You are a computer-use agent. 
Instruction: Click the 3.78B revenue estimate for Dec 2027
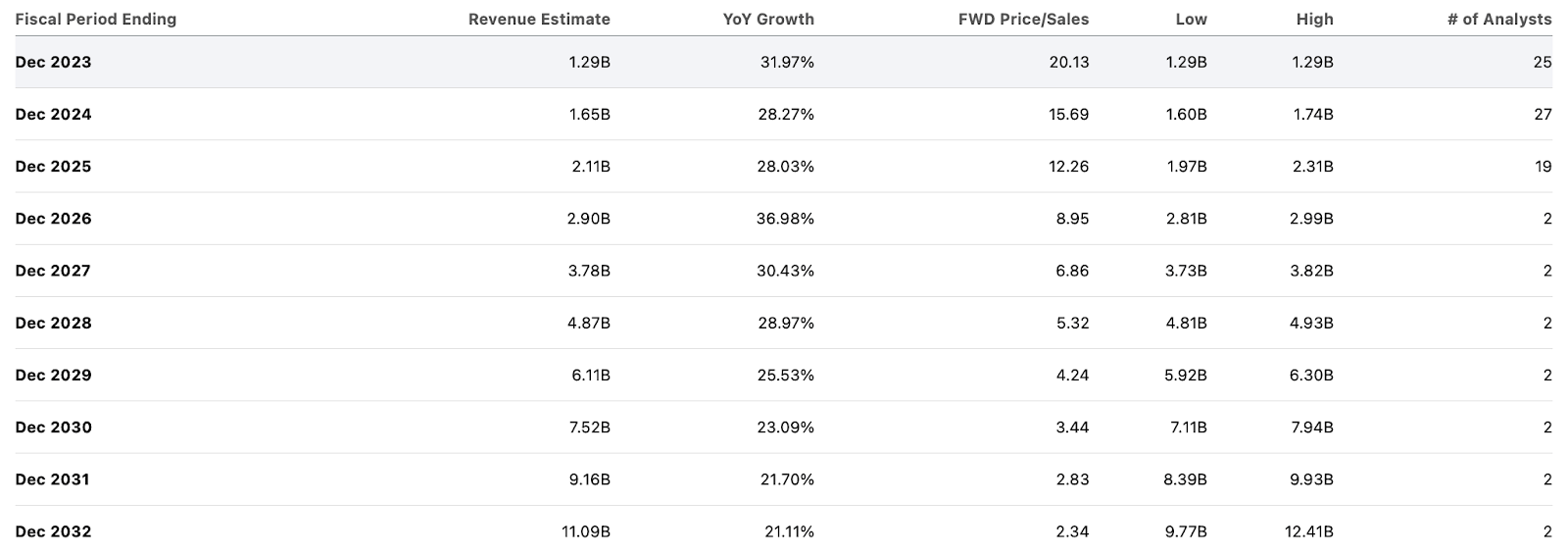589,271
